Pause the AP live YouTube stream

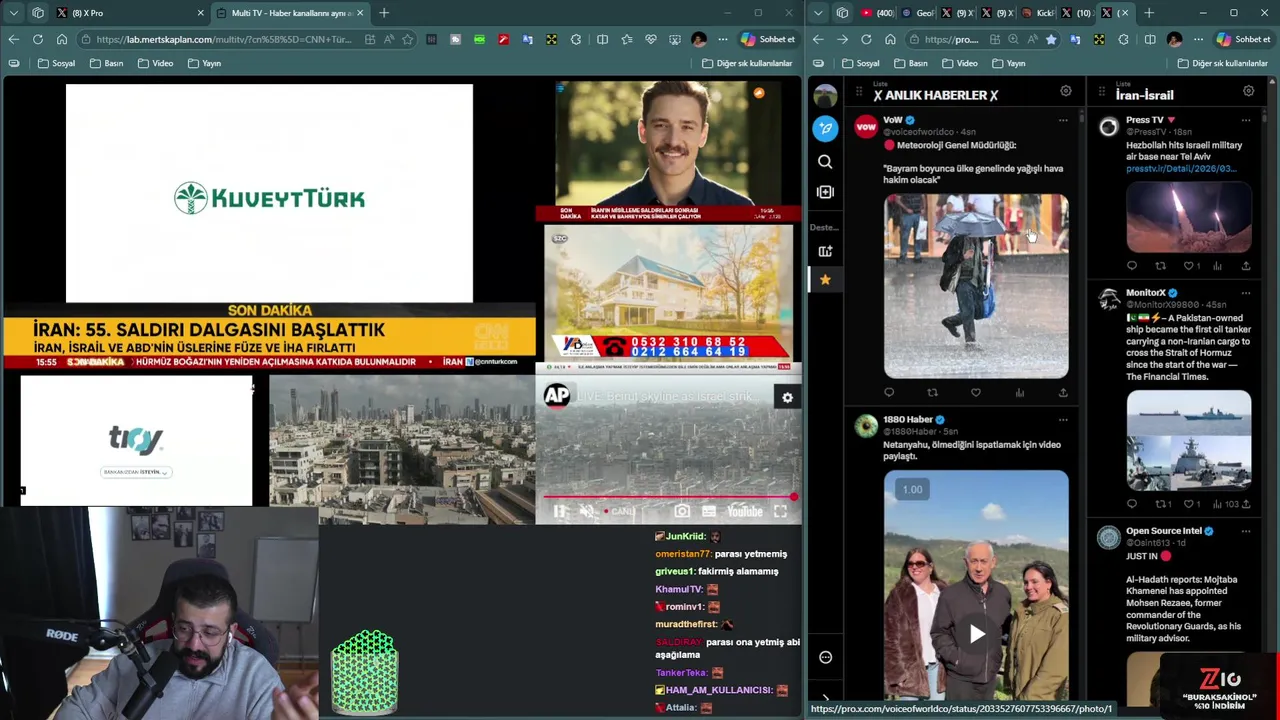(x=560, y=512)
